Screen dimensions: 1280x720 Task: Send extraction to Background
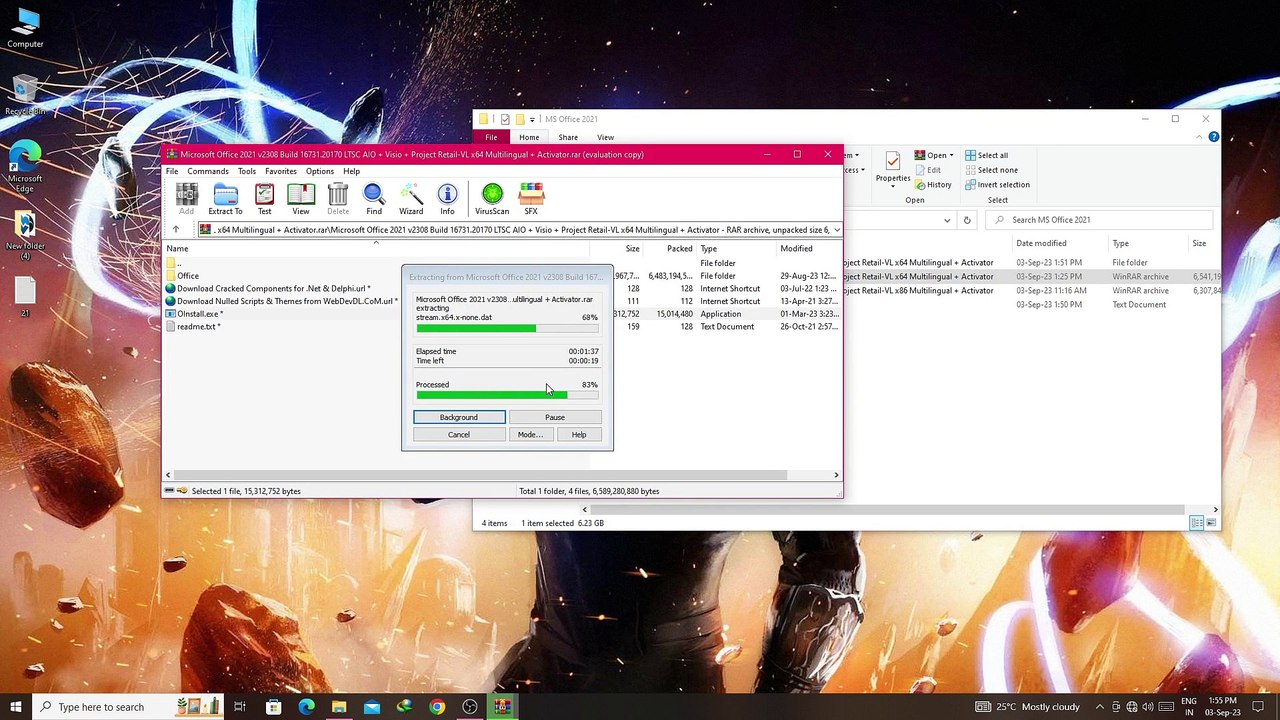[x=459, y=417]
